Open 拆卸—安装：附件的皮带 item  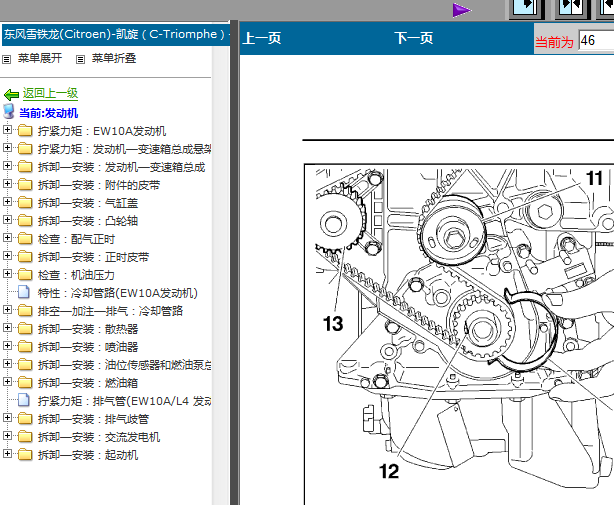coord(99,185)
